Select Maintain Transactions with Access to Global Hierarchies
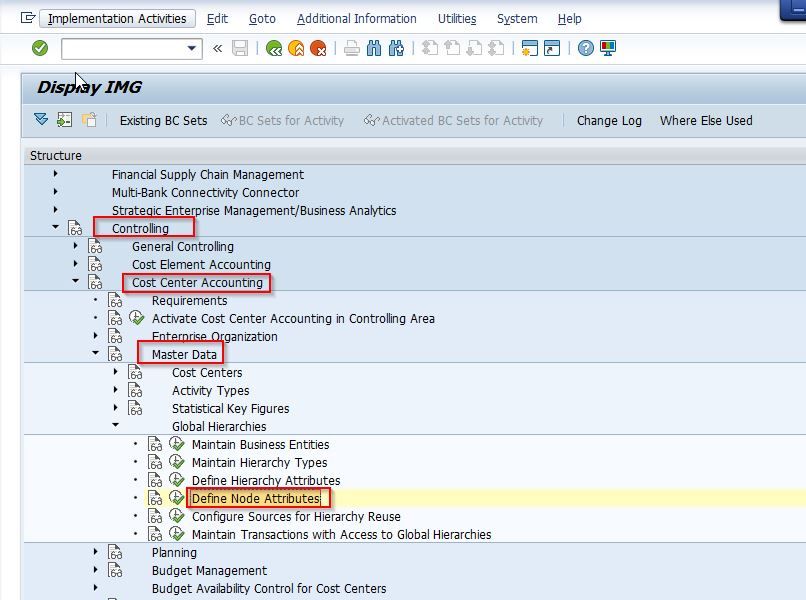 341,535
